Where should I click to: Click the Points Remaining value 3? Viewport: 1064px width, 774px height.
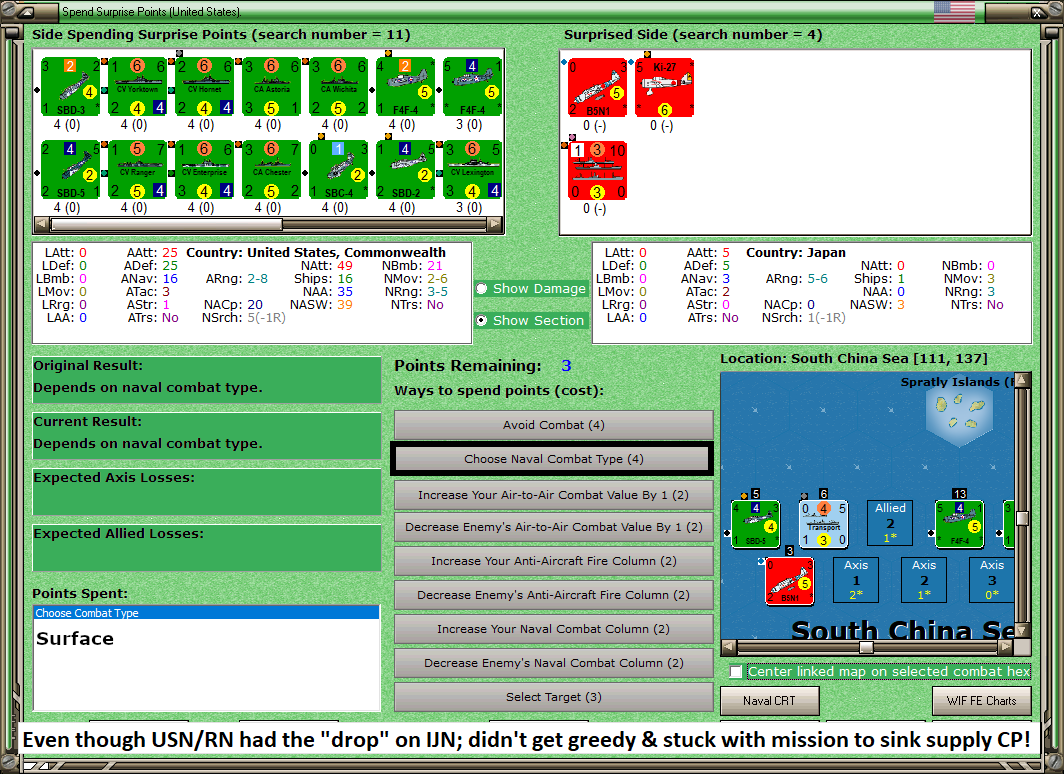(x=566, y=366)
